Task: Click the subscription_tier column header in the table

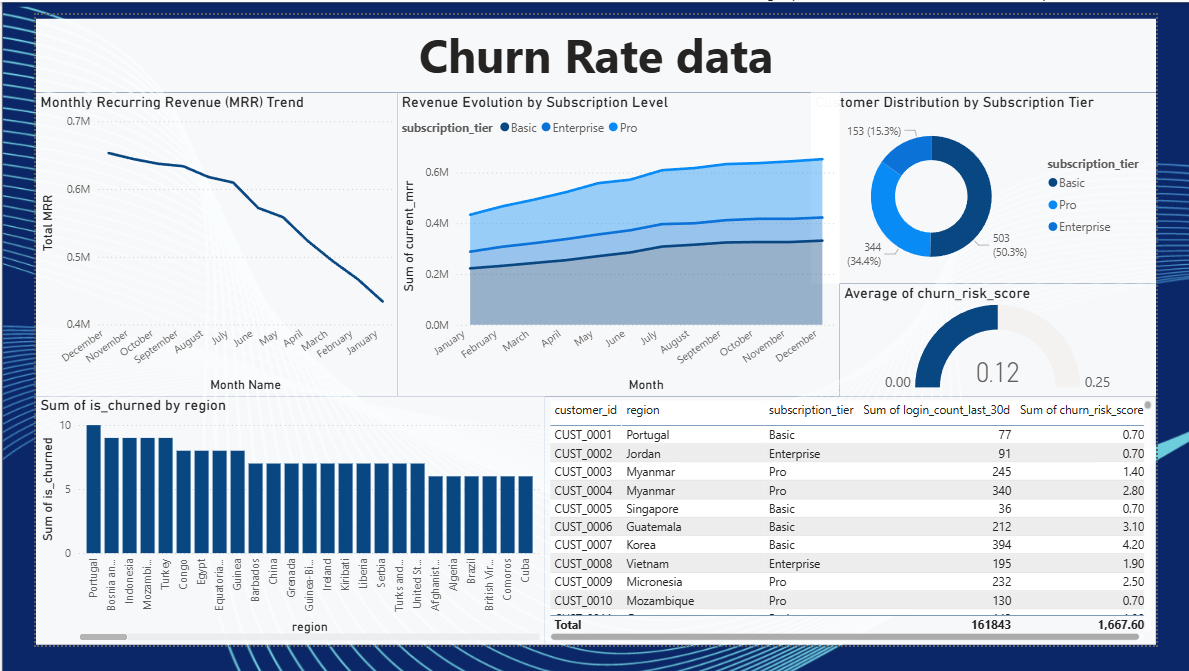Action: 811,410
